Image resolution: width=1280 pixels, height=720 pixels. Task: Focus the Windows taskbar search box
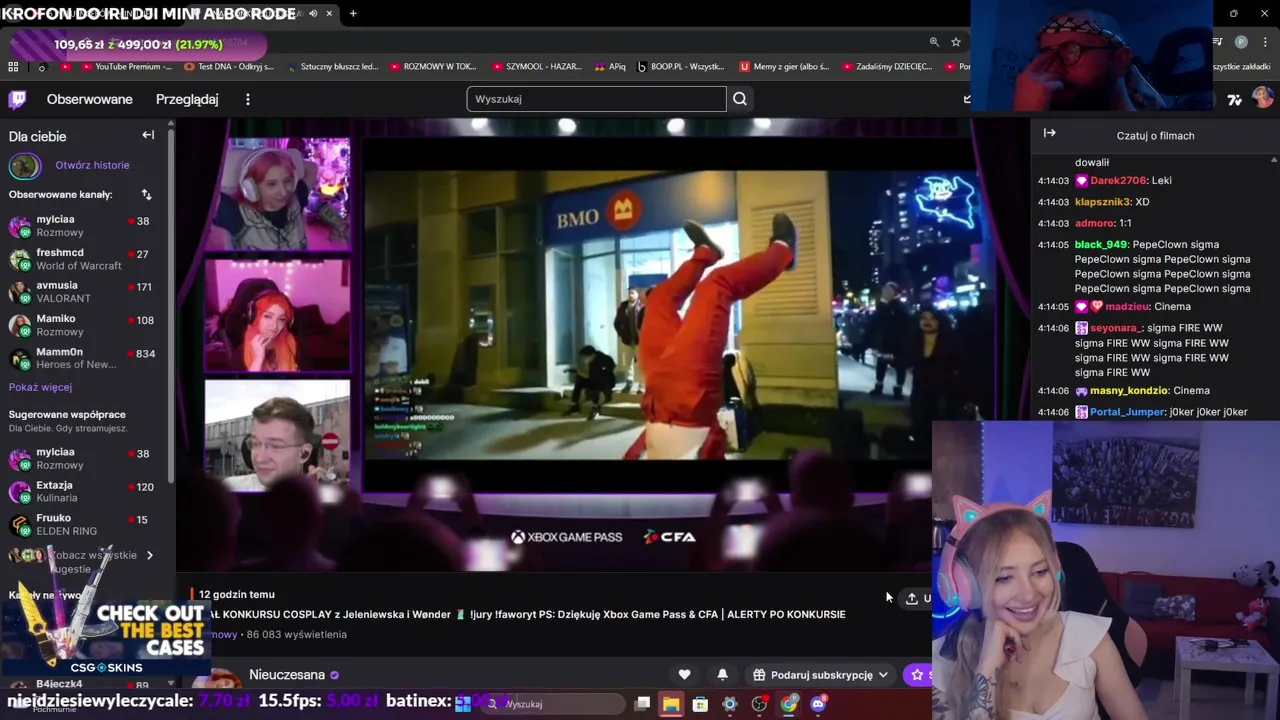click(x=553, y=704)
